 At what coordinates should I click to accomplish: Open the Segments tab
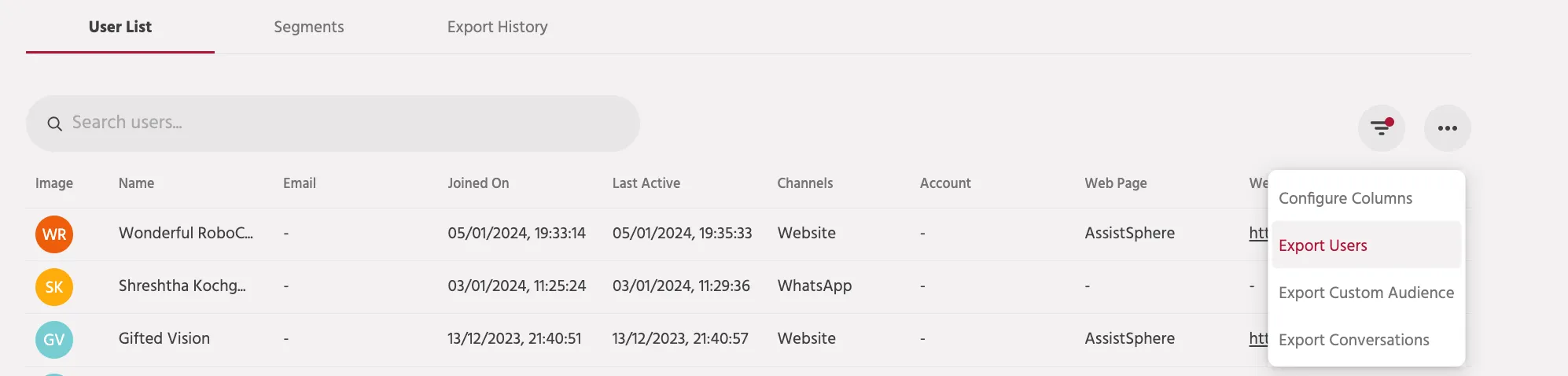point(309,27)
